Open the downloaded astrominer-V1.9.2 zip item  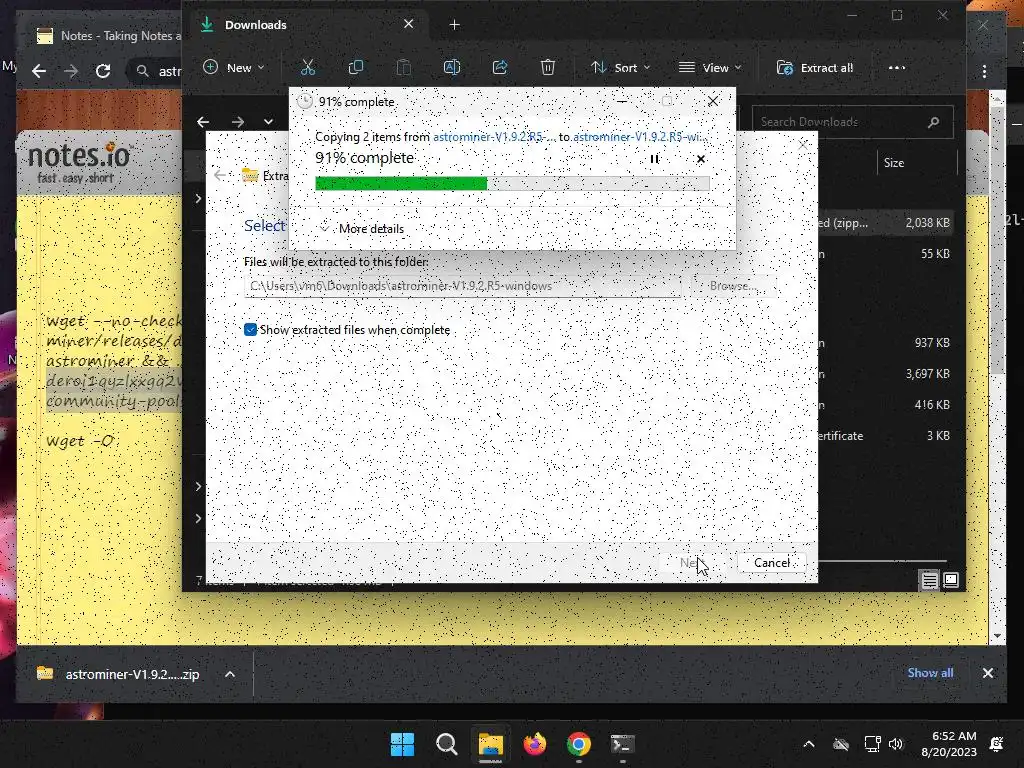coord(118,674)
